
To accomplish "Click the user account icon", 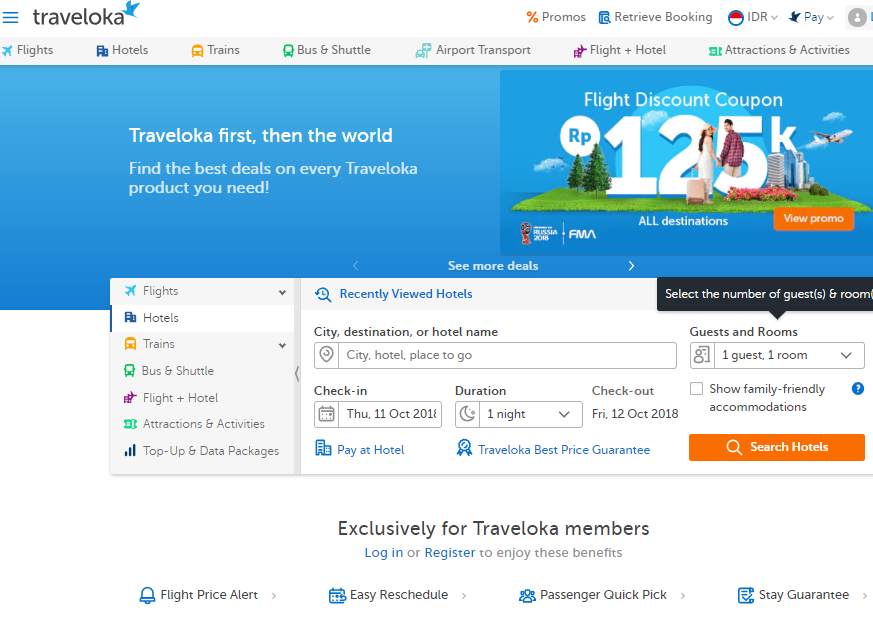I will coord(858,17).
